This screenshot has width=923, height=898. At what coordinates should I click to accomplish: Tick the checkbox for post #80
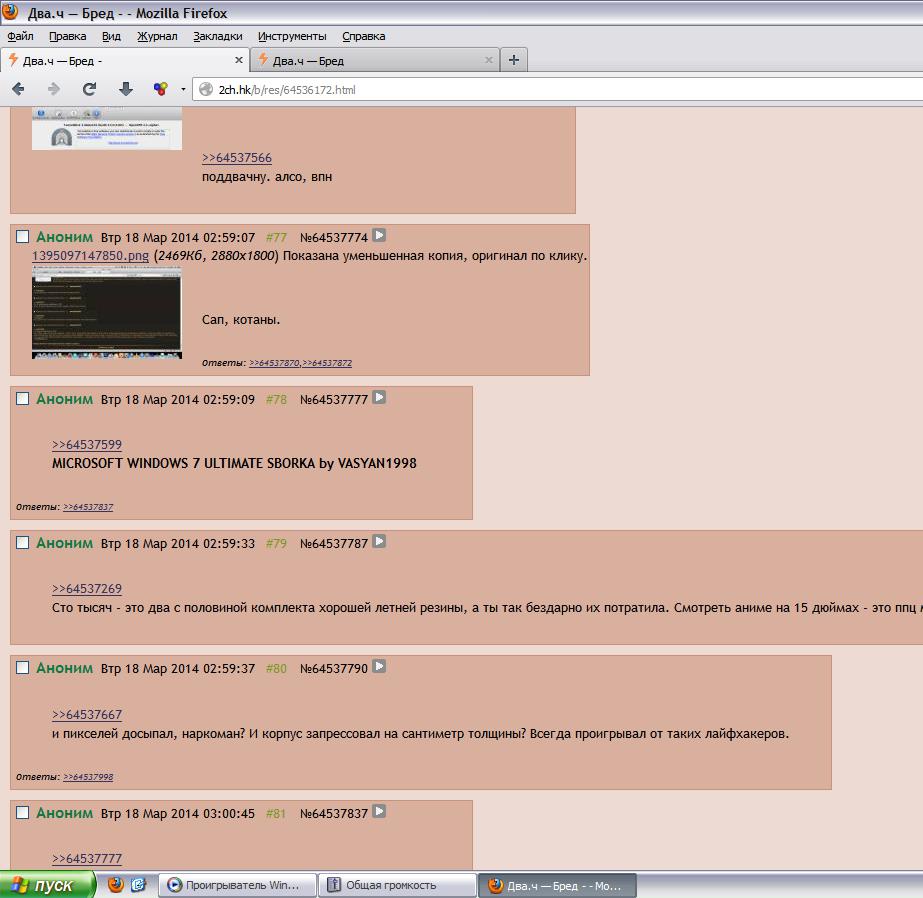[x=22, y=667]
